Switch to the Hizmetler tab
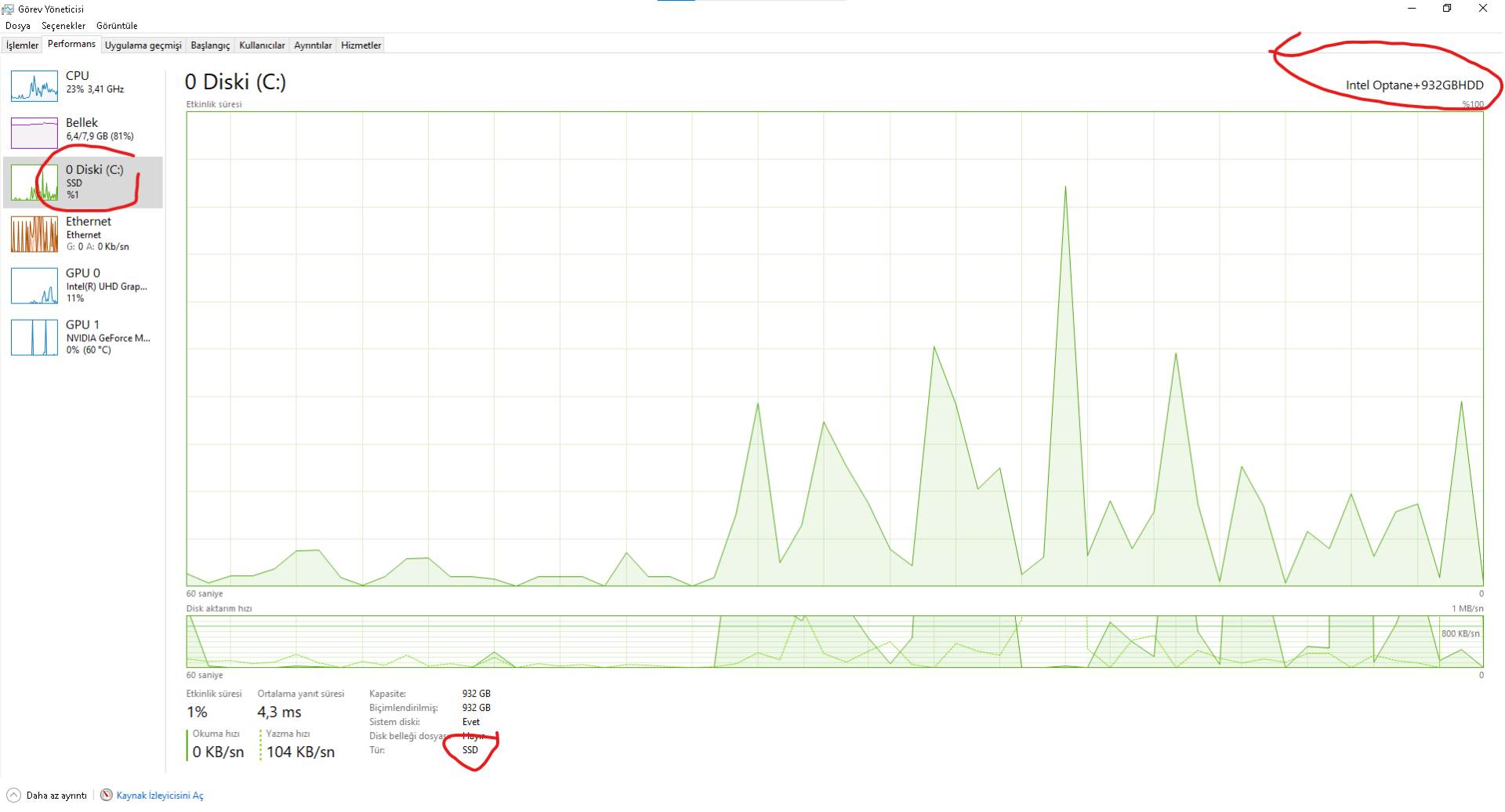 361,45
